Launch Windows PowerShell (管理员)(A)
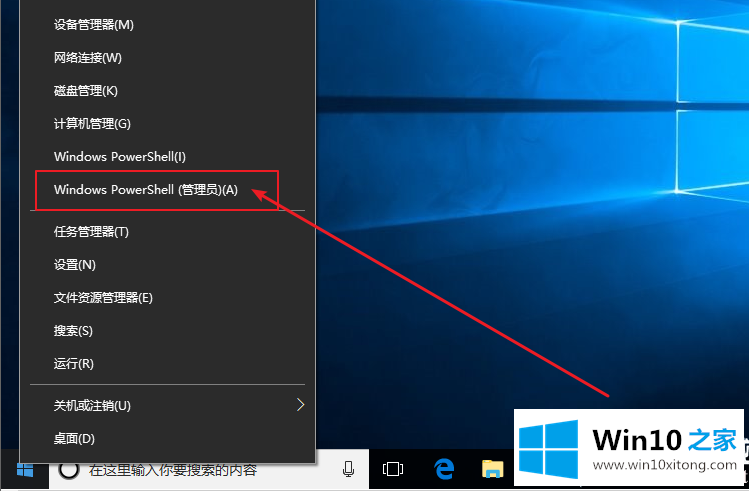Image resolution: width=749 pixels, height=491 pixels. [x=167, y=190]
